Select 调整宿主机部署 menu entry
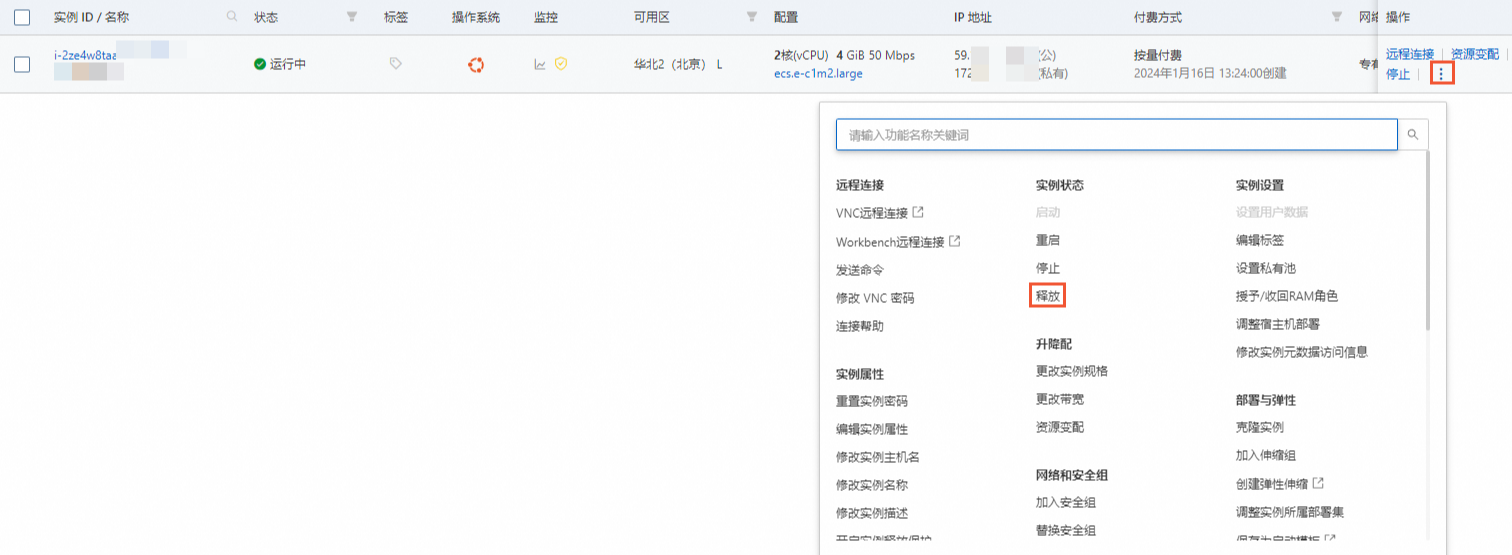The width and height of the screenshot is (1512, 555). 1278,324
